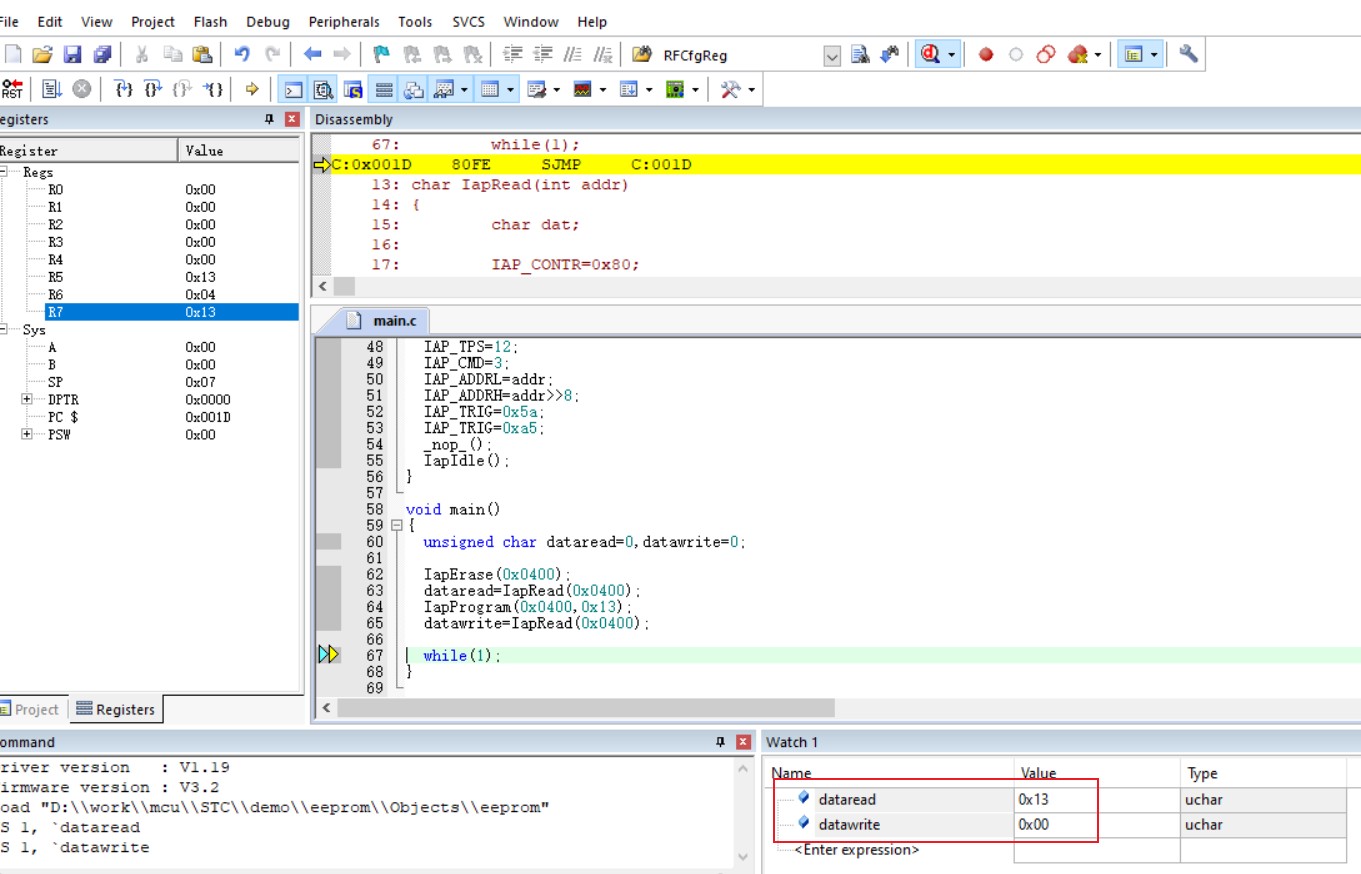Open Serial windows dropdown arrow
The image size is (1361, 874).
pyautogui.click(x=557, y=89)
